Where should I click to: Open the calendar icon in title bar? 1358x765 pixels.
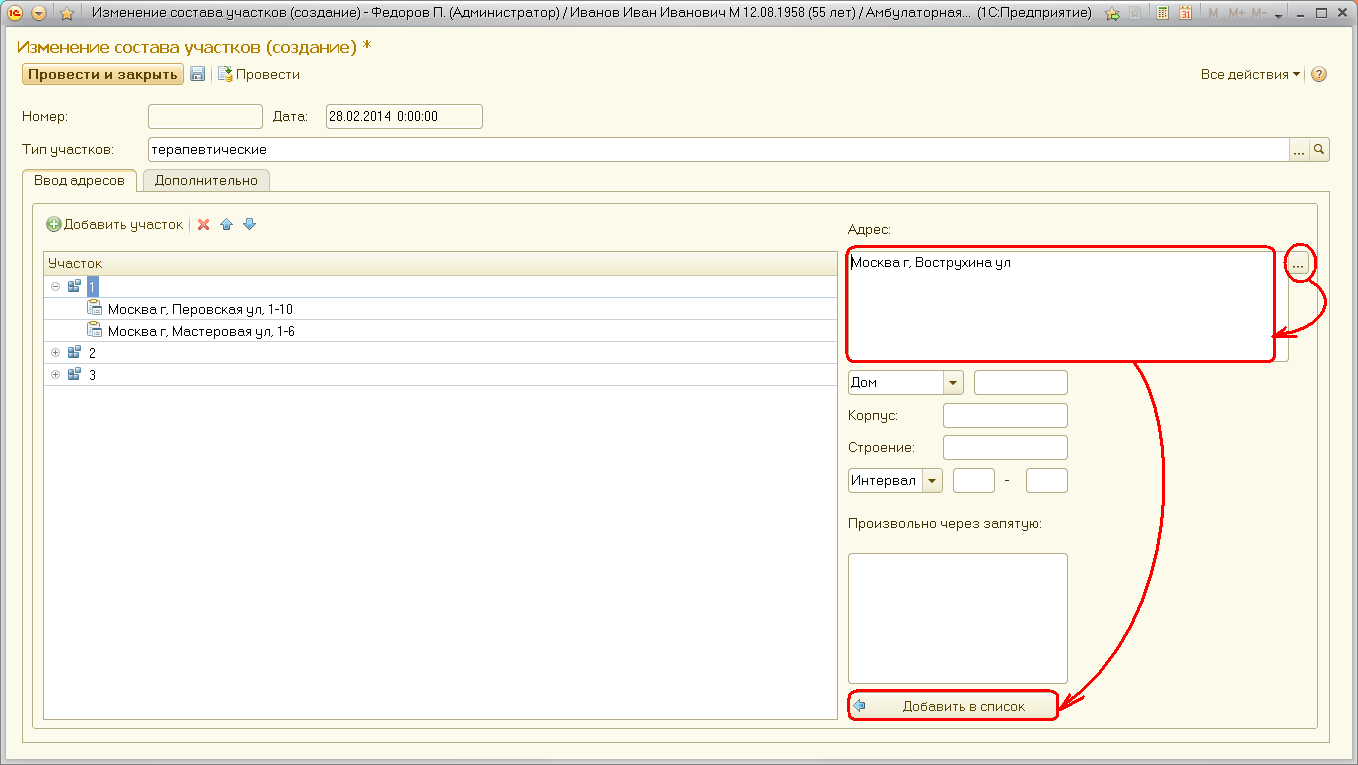(x=1185, y=14)
